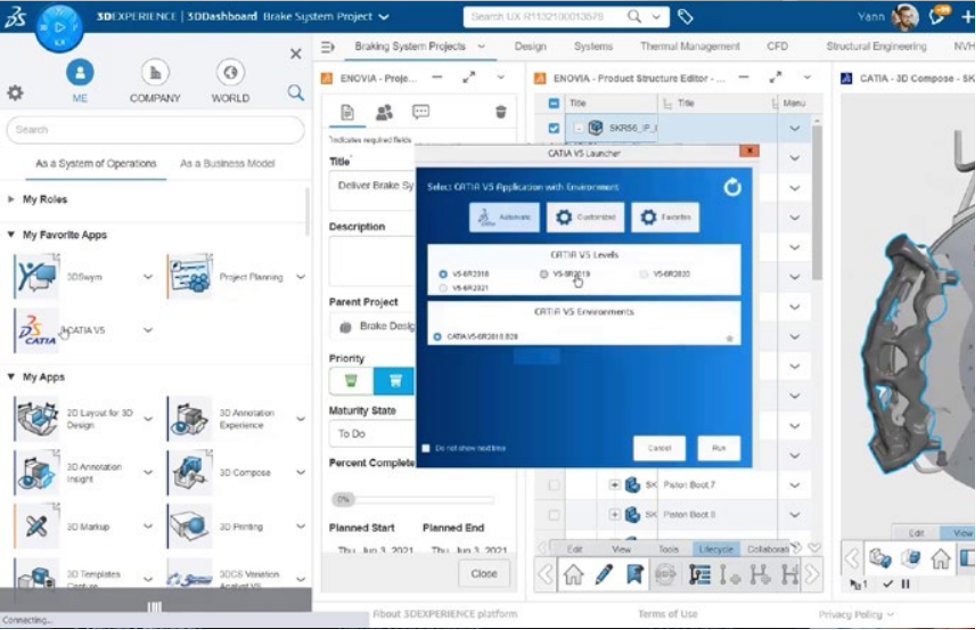Open the CATIA V5 favorite app
Viewport: 976px width, 630px height.
coord(37,331)
